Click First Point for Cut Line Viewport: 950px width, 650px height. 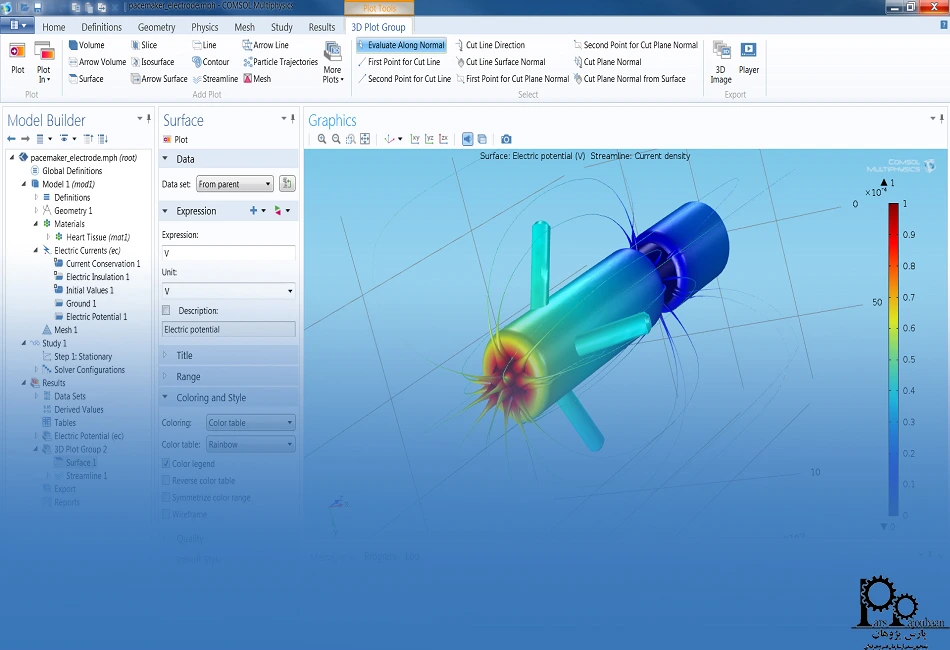click(405, 61)
